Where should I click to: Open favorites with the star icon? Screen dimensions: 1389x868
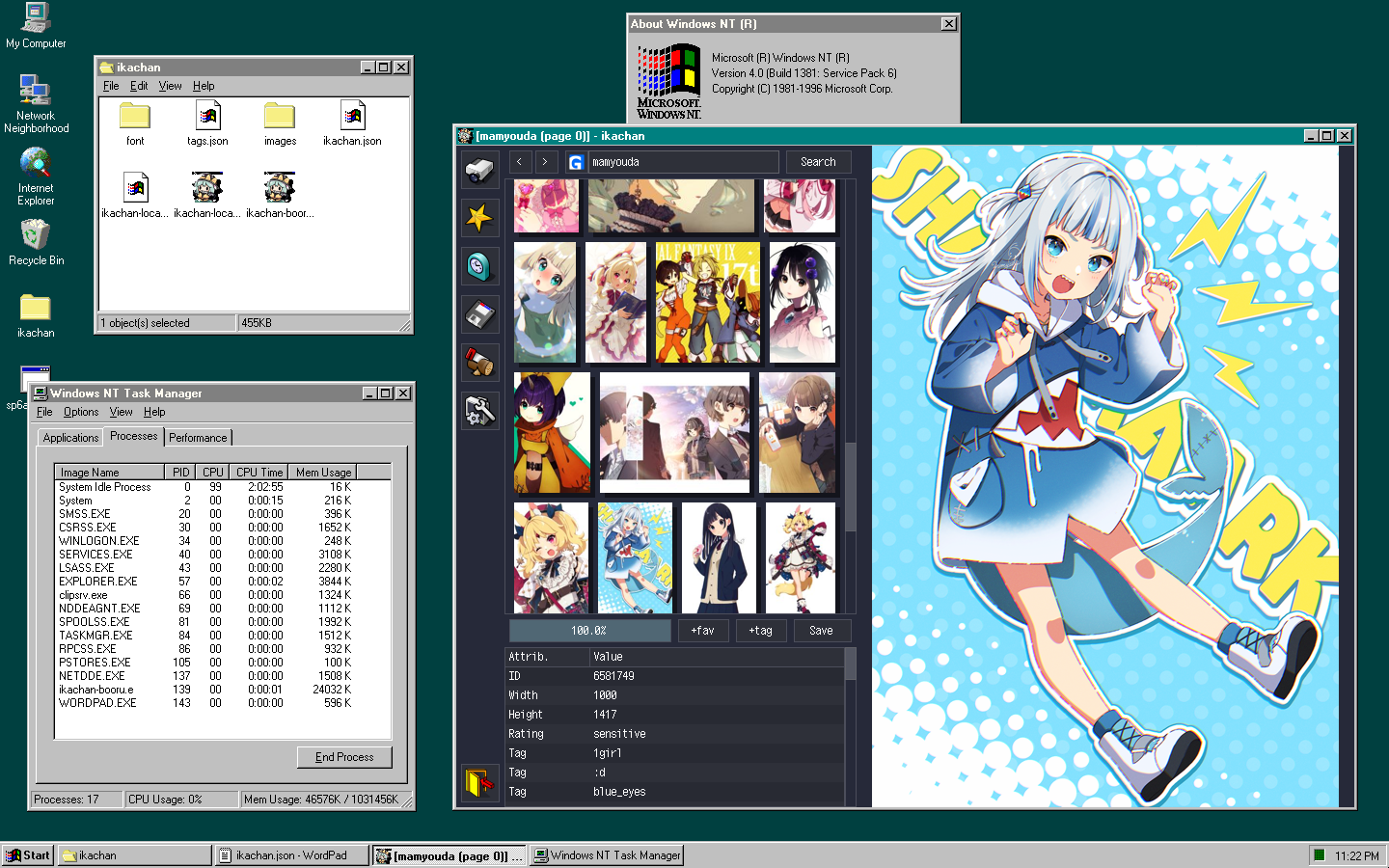tap(479, 218)
